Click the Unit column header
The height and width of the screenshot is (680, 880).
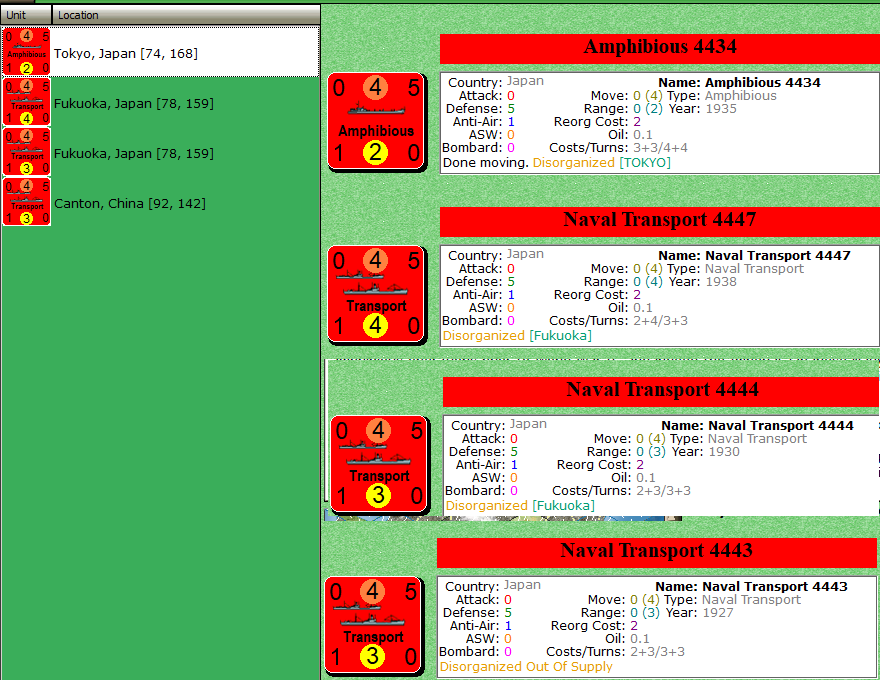click(x=26, y=15)
